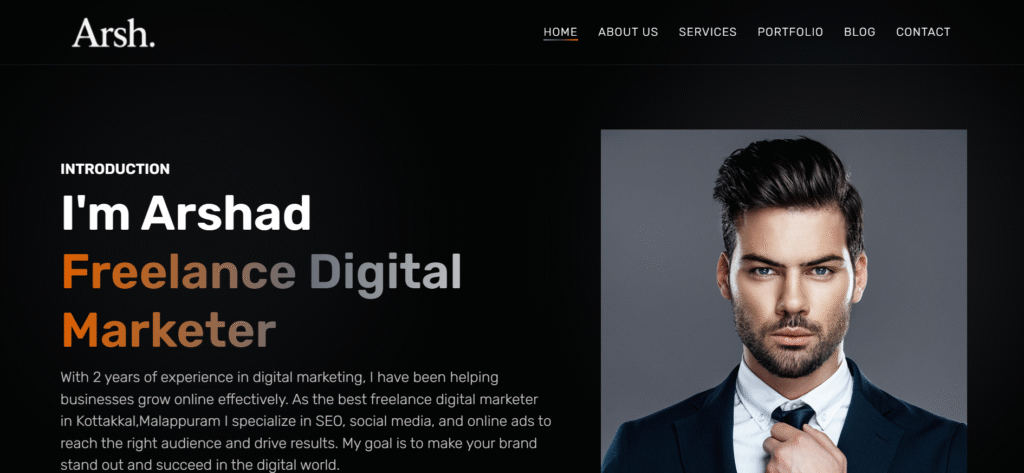Select the CONTACT navigation link
Viewport: 1024px width, 473px height.
click(923, 32)
